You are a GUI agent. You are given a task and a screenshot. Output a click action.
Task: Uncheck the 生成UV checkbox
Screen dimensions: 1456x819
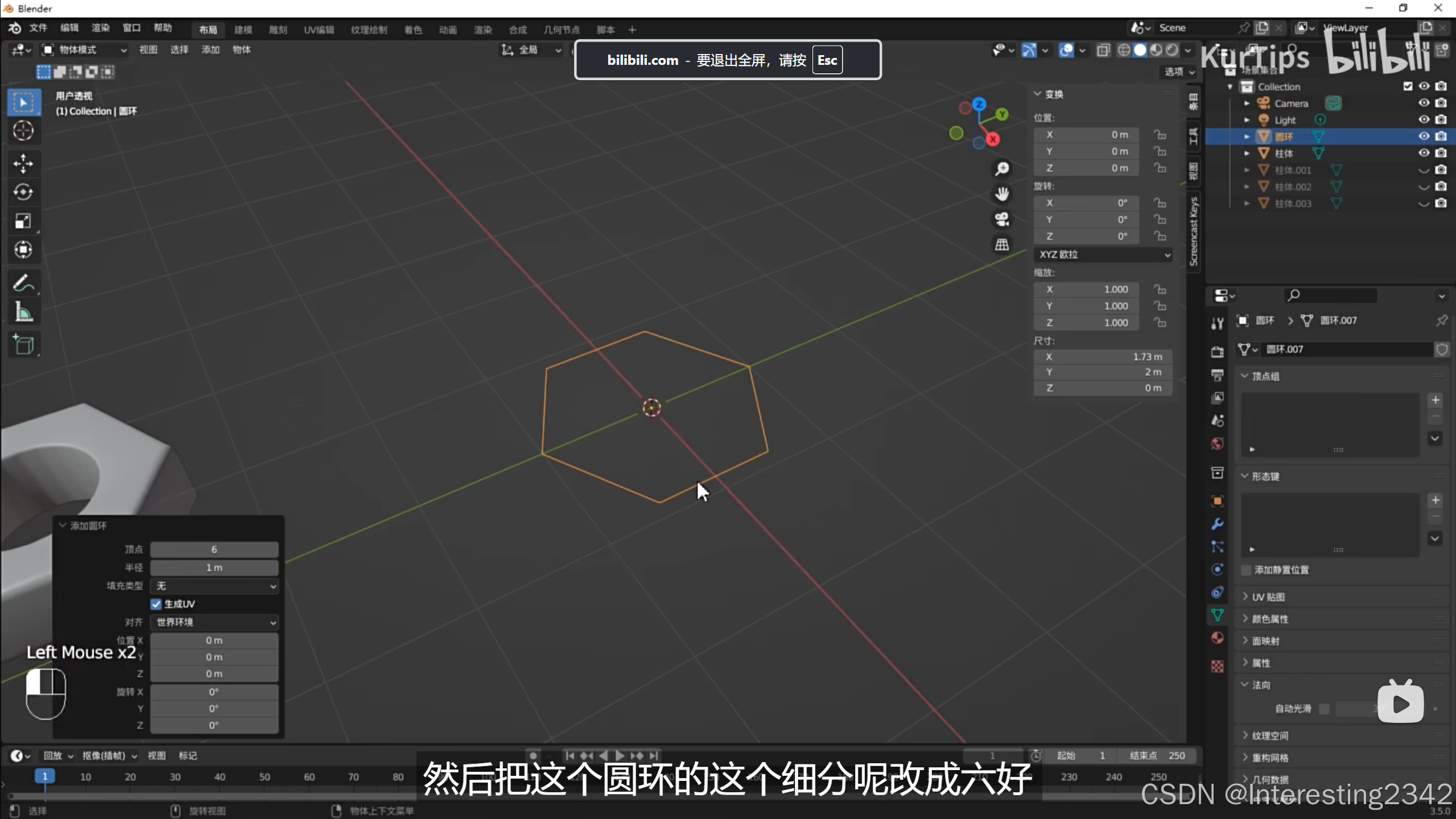coord(156,604)
